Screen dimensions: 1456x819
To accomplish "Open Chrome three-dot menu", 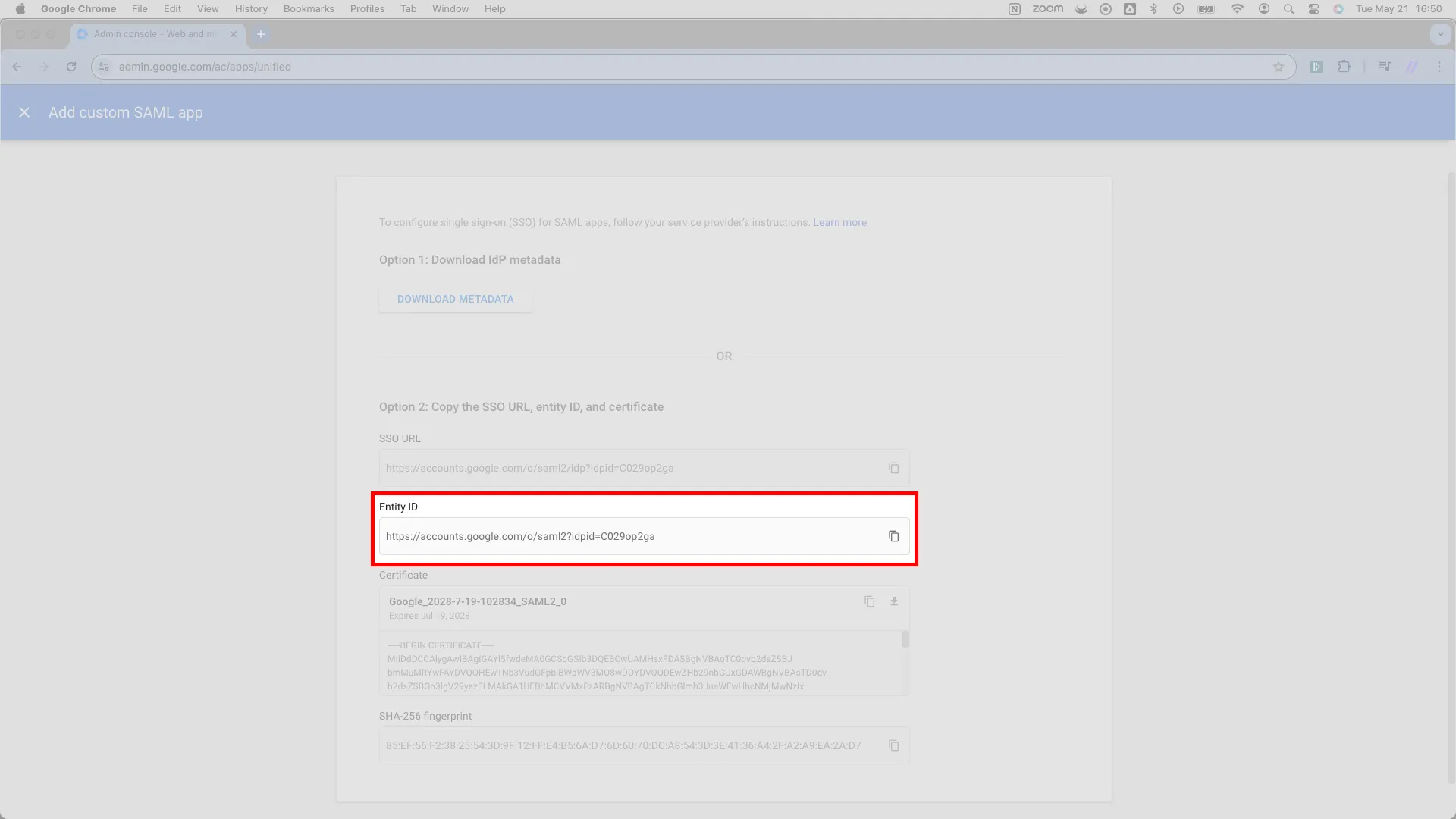I will (x=1439, y=67).
